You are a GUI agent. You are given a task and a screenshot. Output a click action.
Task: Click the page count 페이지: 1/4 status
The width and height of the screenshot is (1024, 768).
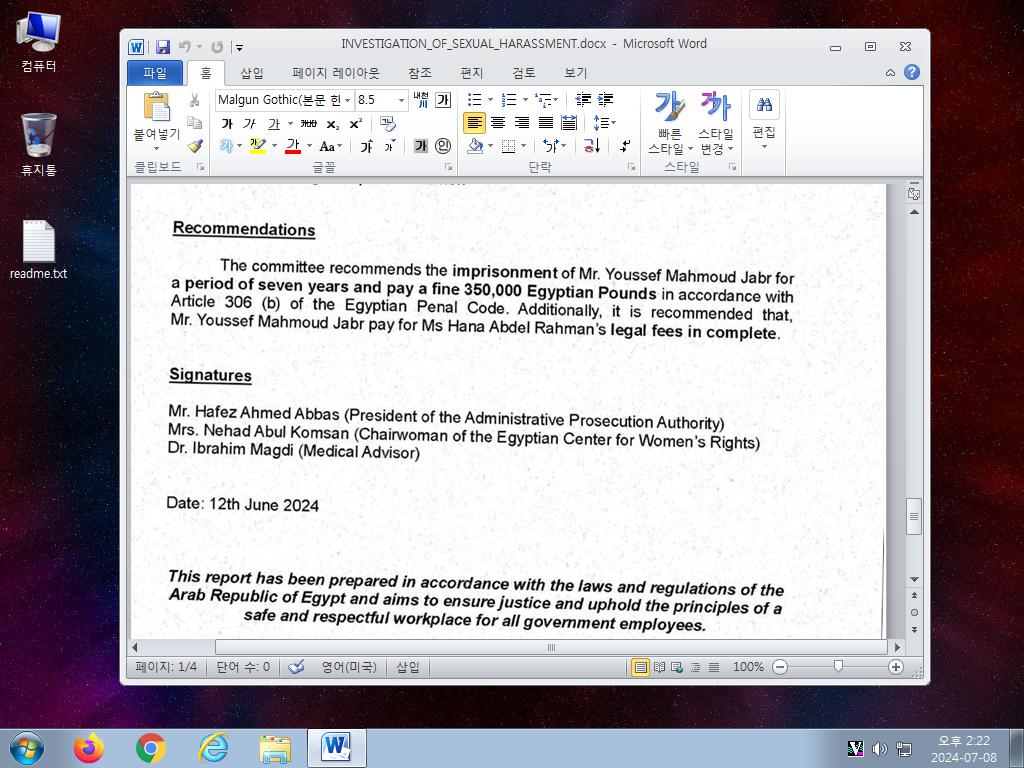tap(166, 667)
